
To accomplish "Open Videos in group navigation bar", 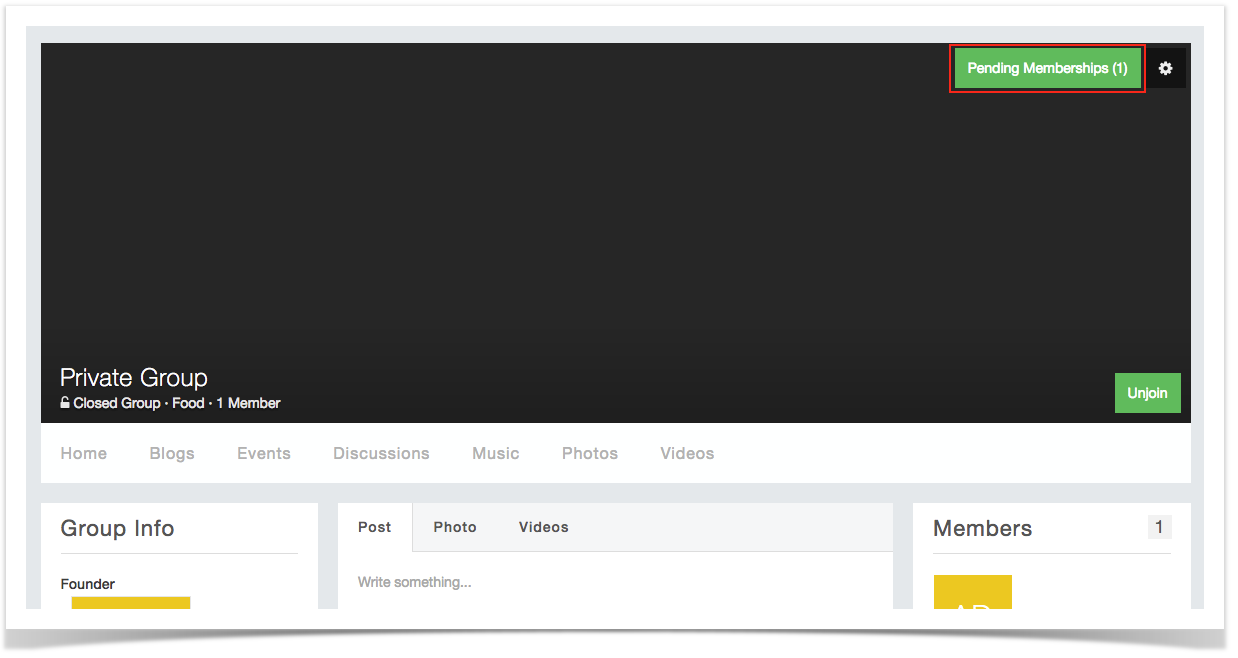I will pos(687,453).
